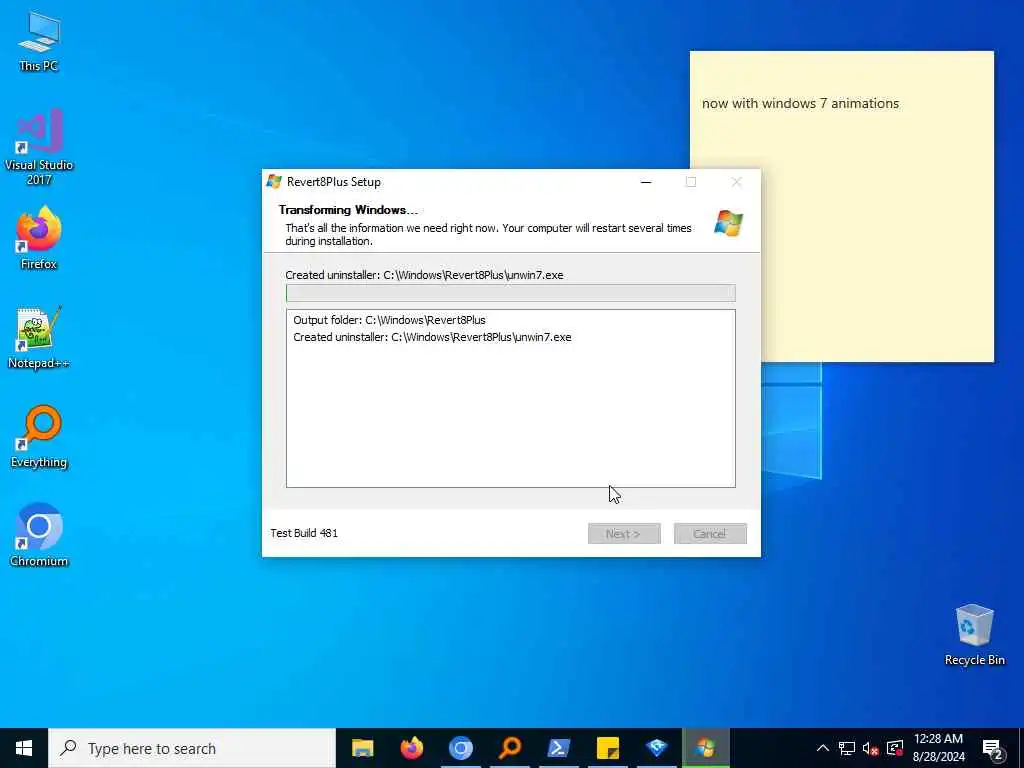Click the sticky note text 'now with windows 7 animations'
This screenshot has width=1024, height=768.
click(800, 103)
